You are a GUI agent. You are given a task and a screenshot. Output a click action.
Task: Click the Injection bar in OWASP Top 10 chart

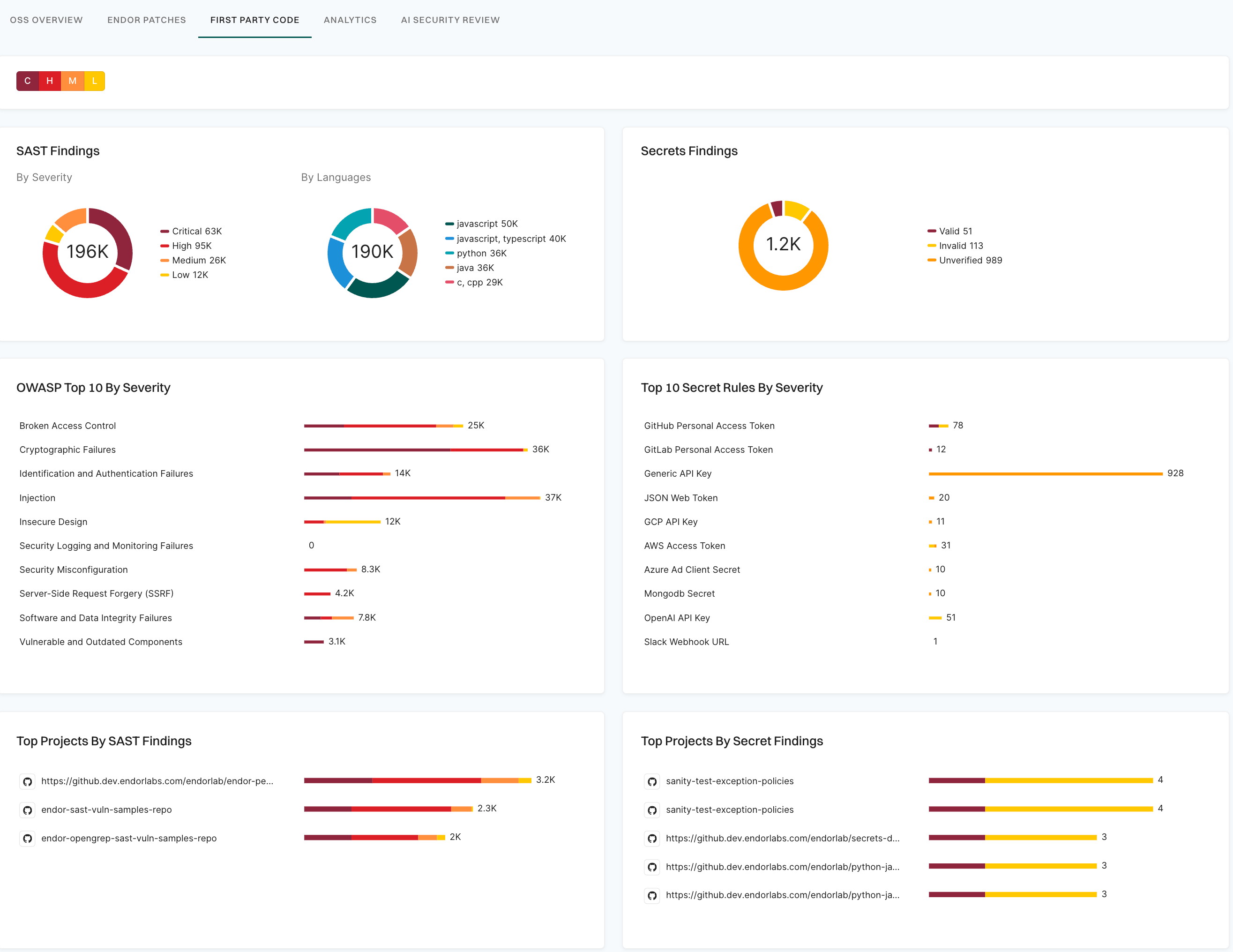coord(422,497)
